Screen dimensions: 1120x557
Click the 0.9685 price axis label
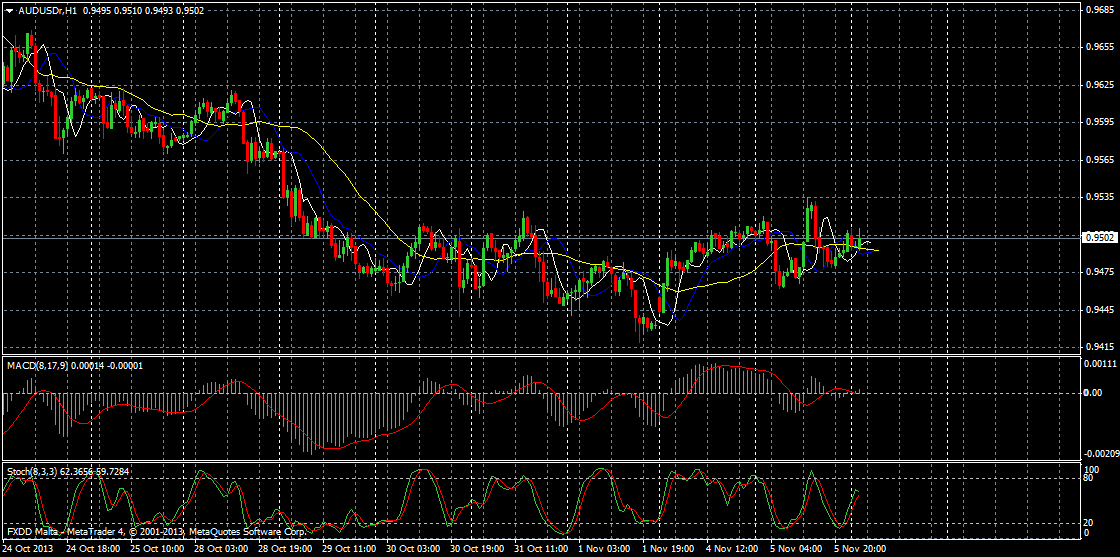(x=1099, y=9)
